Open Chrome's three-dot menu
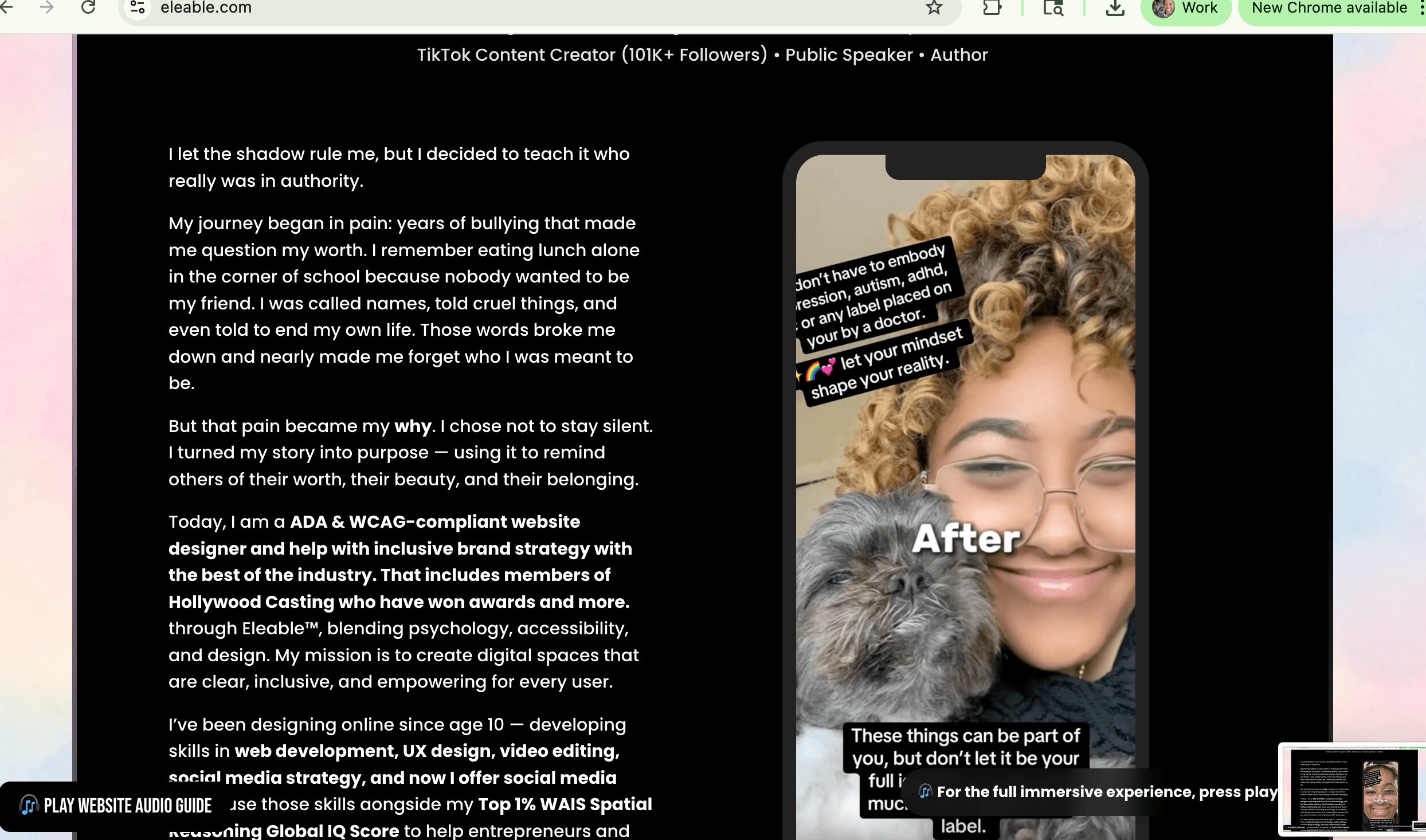This screenshot has width=1426, height=840. pos(1423,7)
